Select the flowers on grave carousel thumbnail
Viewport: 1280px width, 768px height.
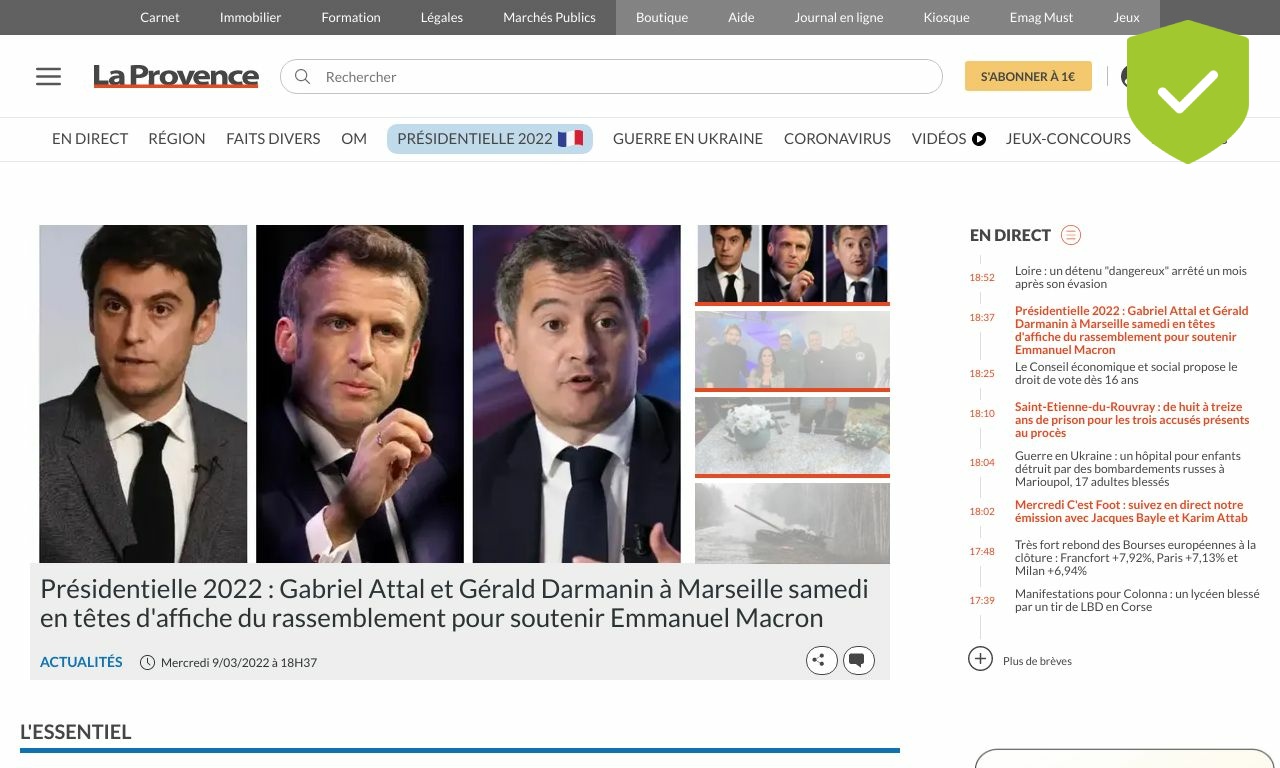pyautogui.click(x=792, y=436)
